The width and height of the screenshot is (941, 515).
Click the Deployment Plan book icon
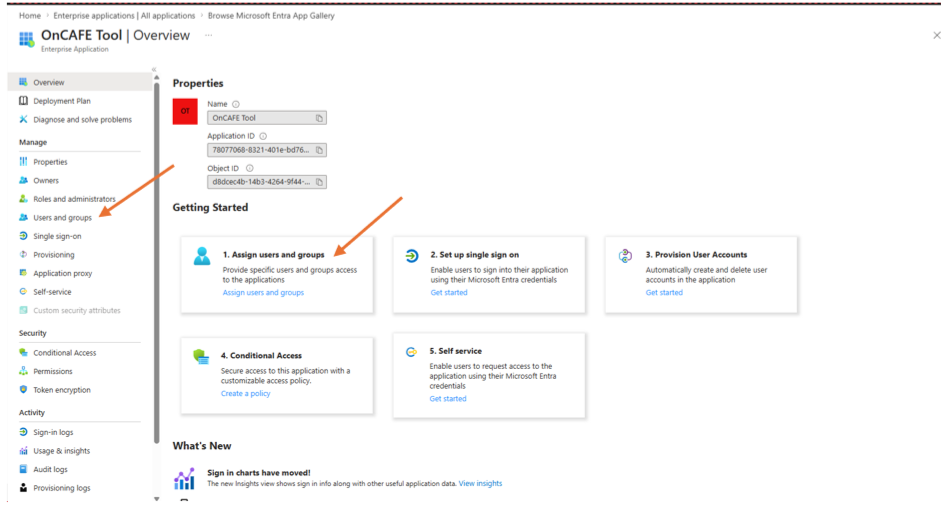23,101
